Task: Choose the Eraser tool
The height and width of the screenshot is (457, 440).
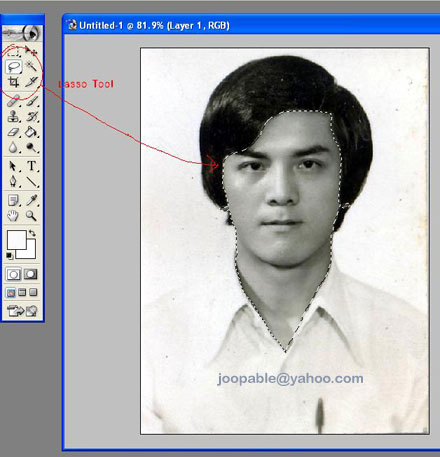Action: click(14, 132)
